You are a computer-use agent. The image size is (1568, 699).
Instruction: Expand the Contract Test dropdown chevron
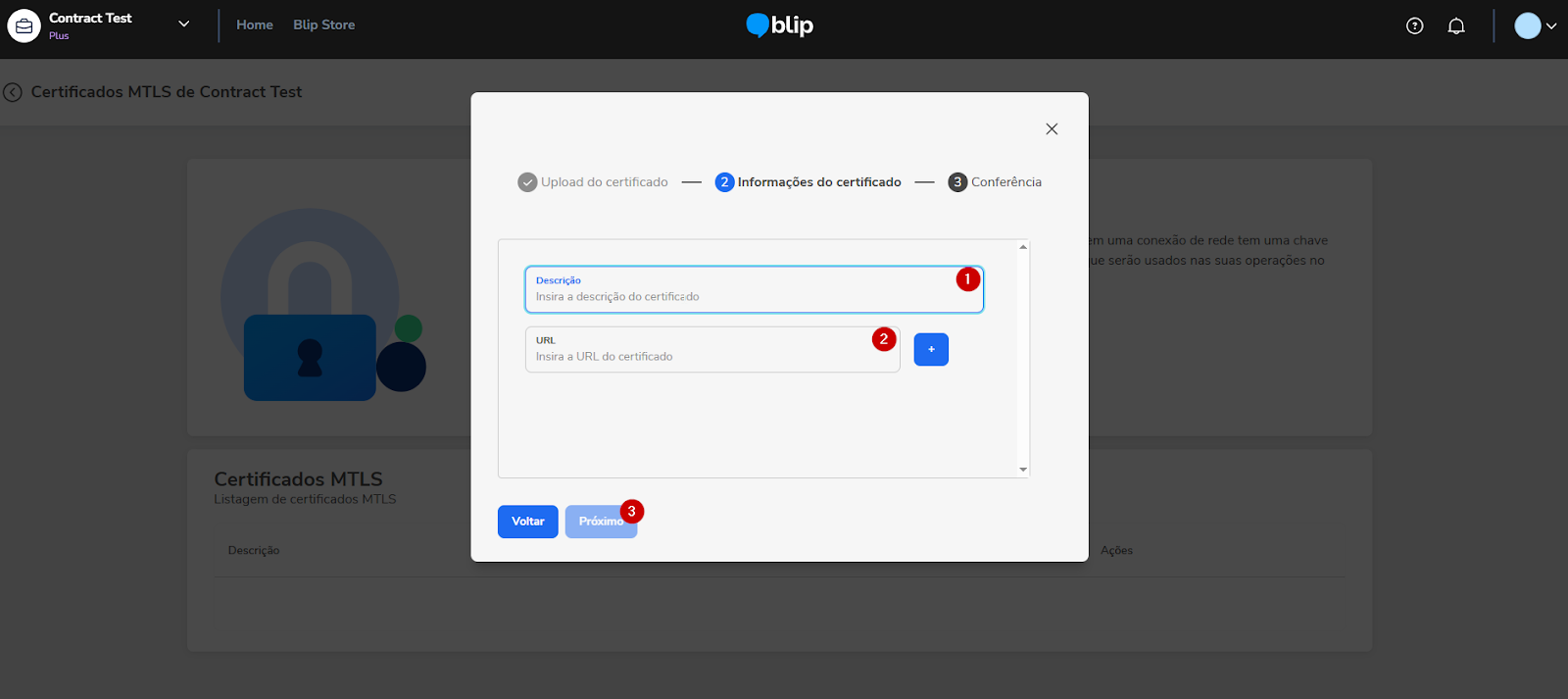(x=183, y=25)
